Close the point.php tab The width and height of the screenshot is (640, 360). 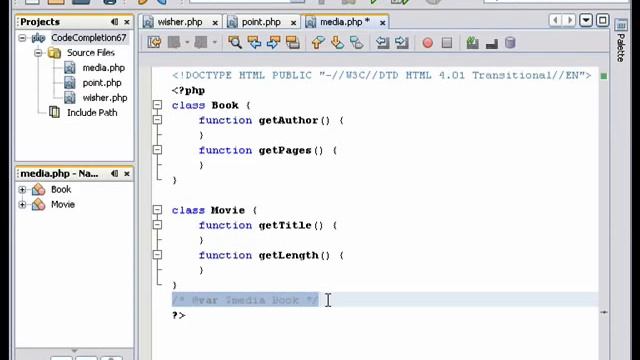pyautogui.click(x=293, y=23)
